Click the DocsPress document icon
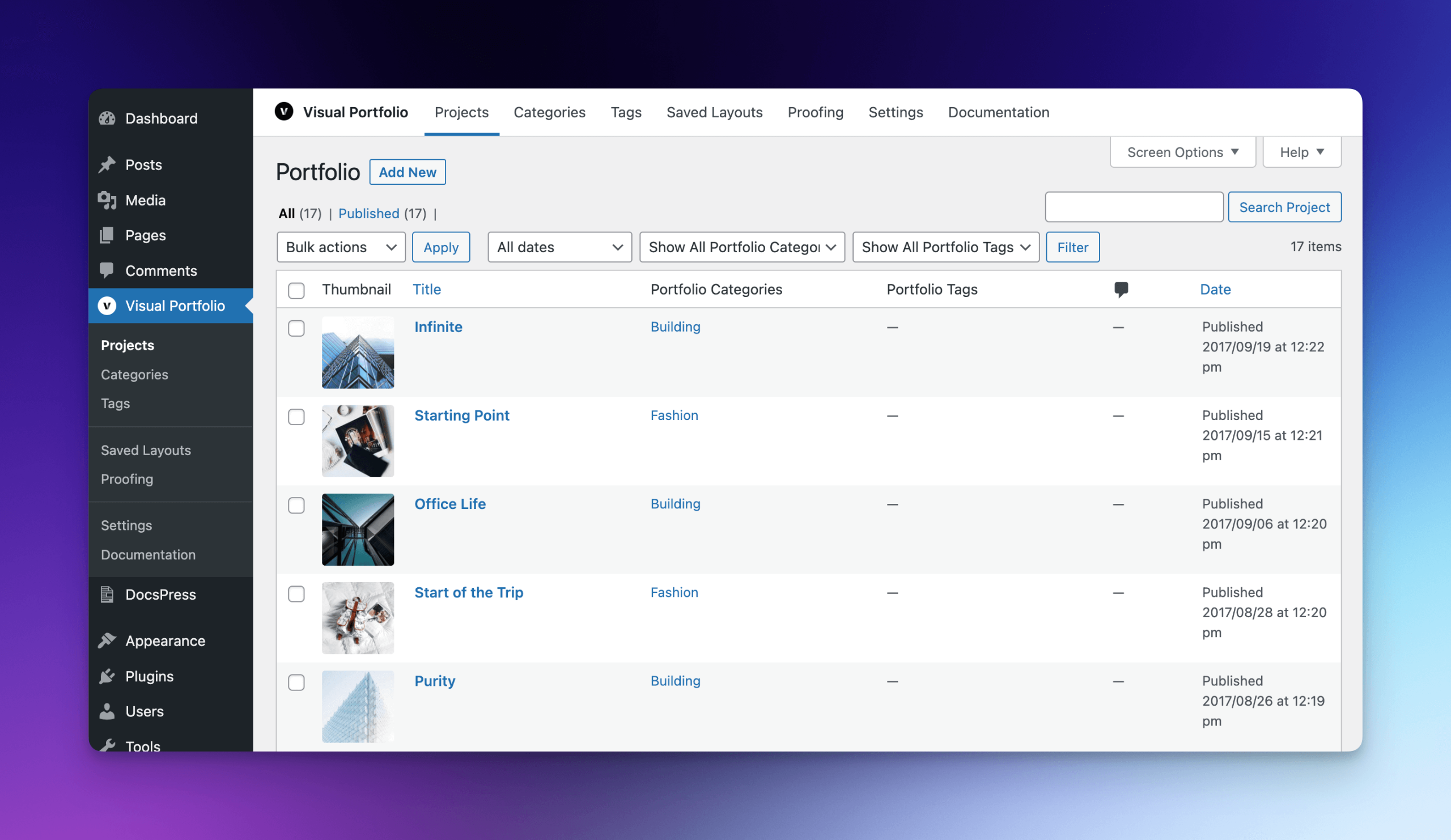The image size is (1451, 840). 107,595
